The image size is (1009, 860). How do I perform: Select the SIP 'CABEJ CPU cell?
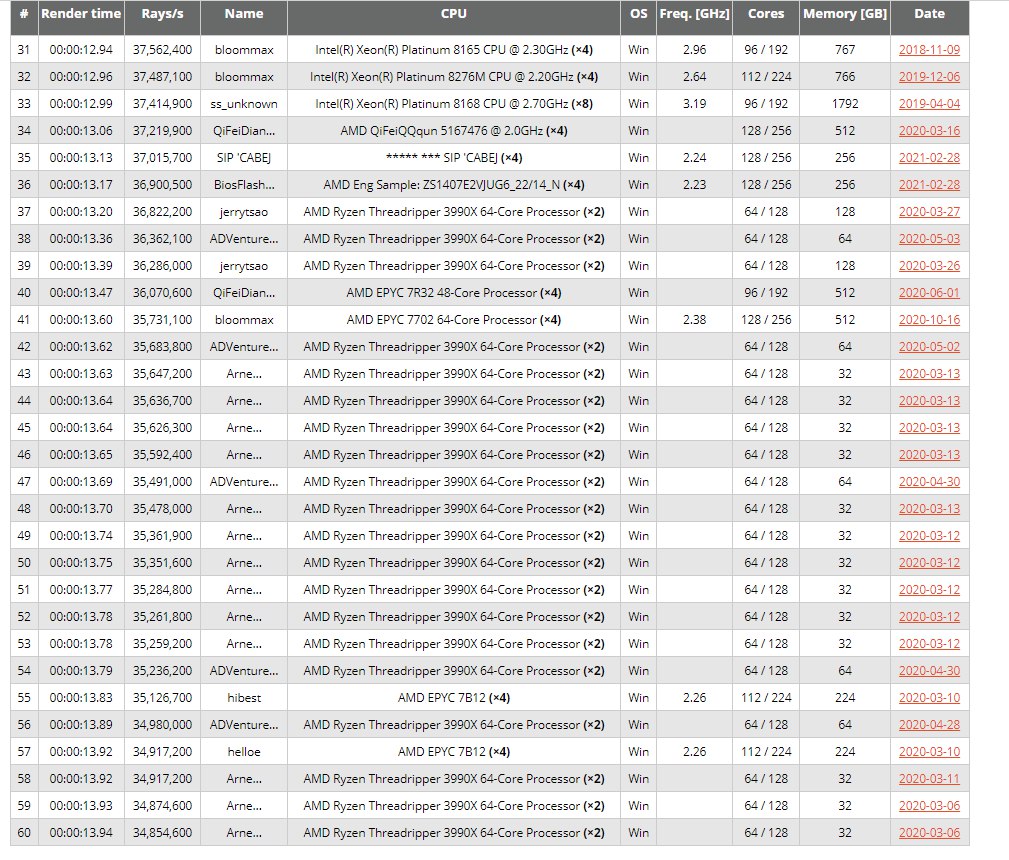(454, 158)
